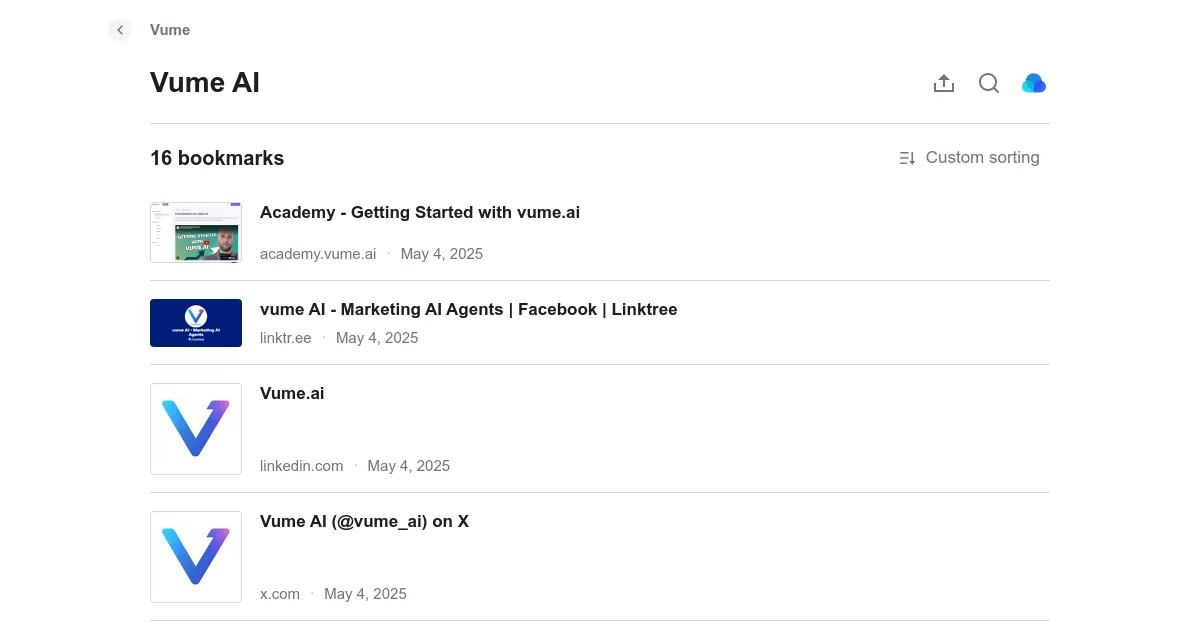Screen dimensions: 1200x630
Task: Click the X bookmark Vume logo thumbnail
Action: pos(196,557)
